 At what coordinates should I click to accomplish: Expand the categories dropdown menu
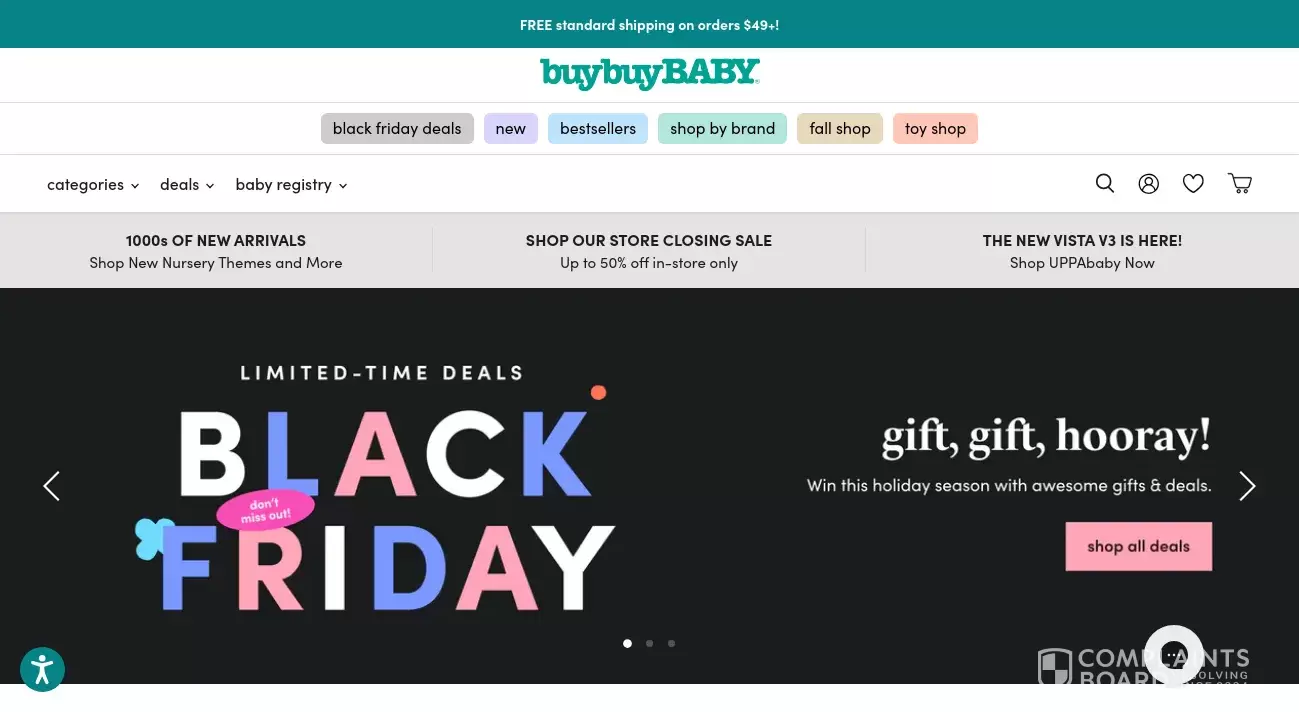(x=93, y=185)
